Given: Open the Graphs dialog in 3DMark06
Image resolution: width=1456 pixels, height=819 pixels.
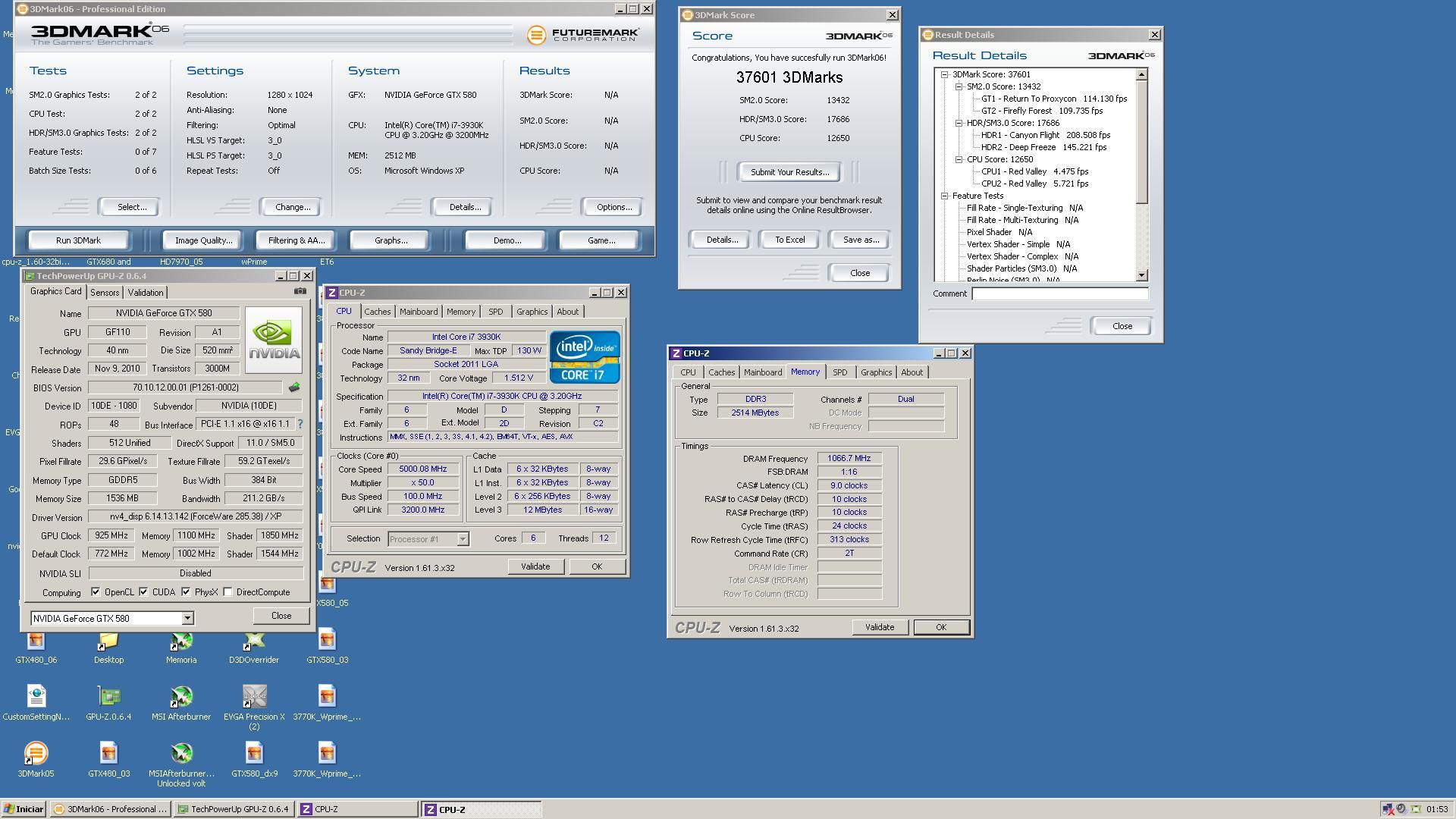Looking at the screenshot, I should [391, 240].
